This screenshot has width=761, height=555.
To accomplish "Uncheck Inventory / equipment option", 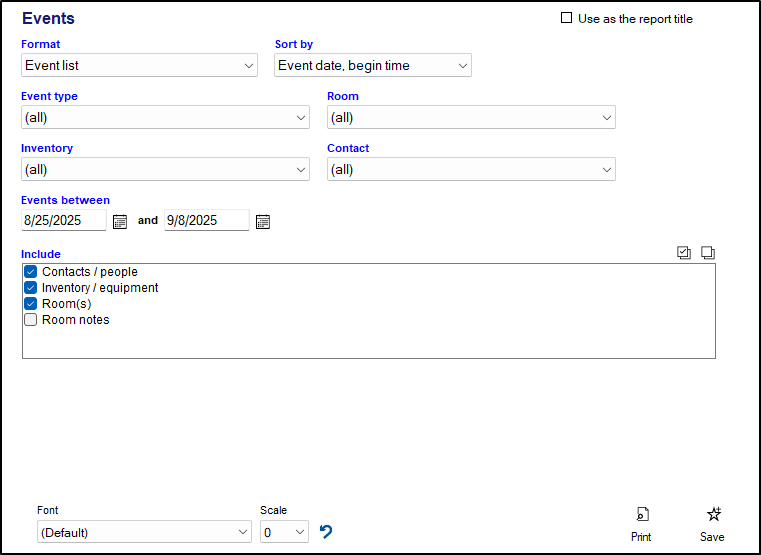I will (x=31, y=288).
